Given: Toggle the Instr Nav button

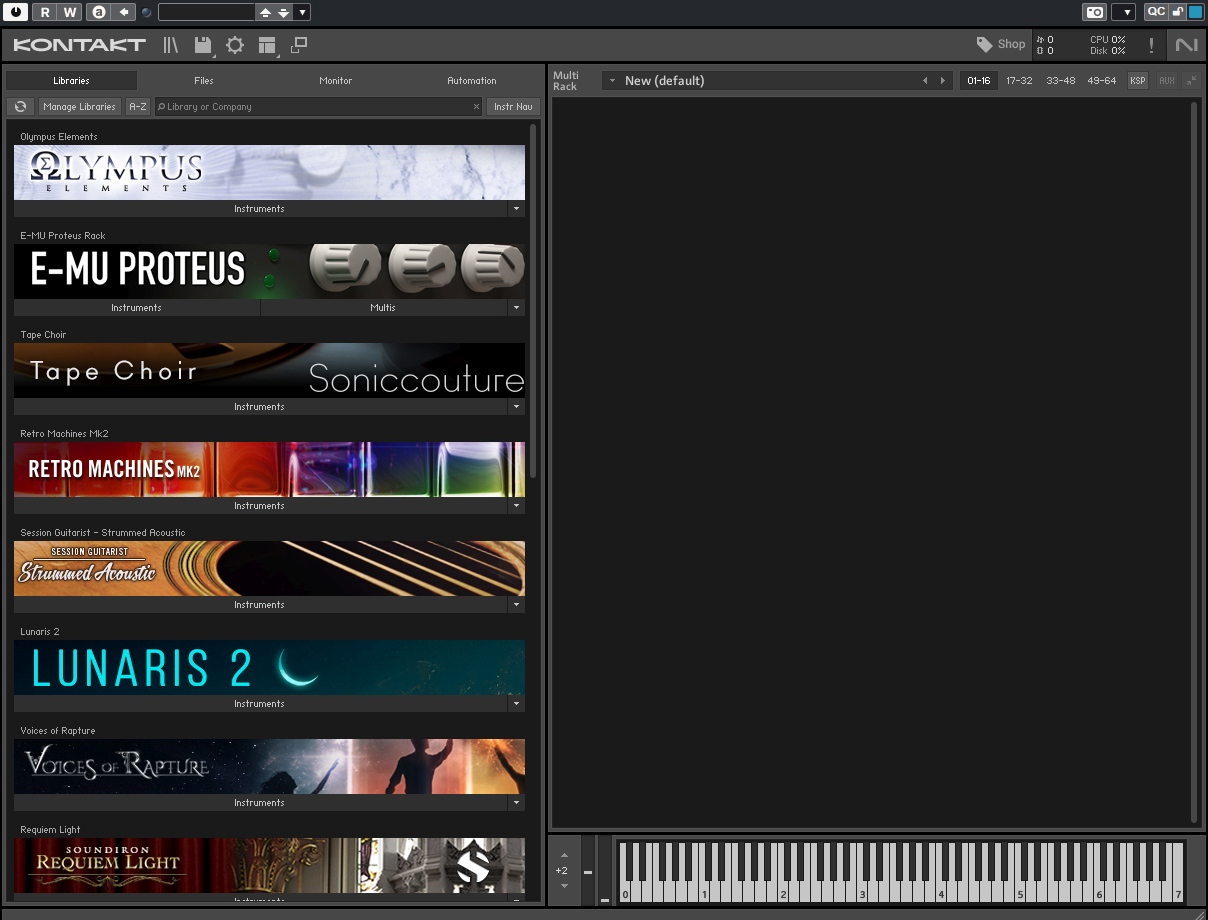Looking at the screenshot, I should point(513,107).
